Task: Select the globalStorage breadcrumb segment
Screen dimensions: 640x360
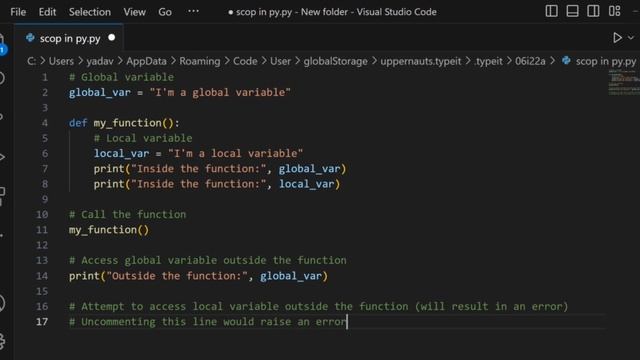Action: pyautogui.click(x=335, y=61)
